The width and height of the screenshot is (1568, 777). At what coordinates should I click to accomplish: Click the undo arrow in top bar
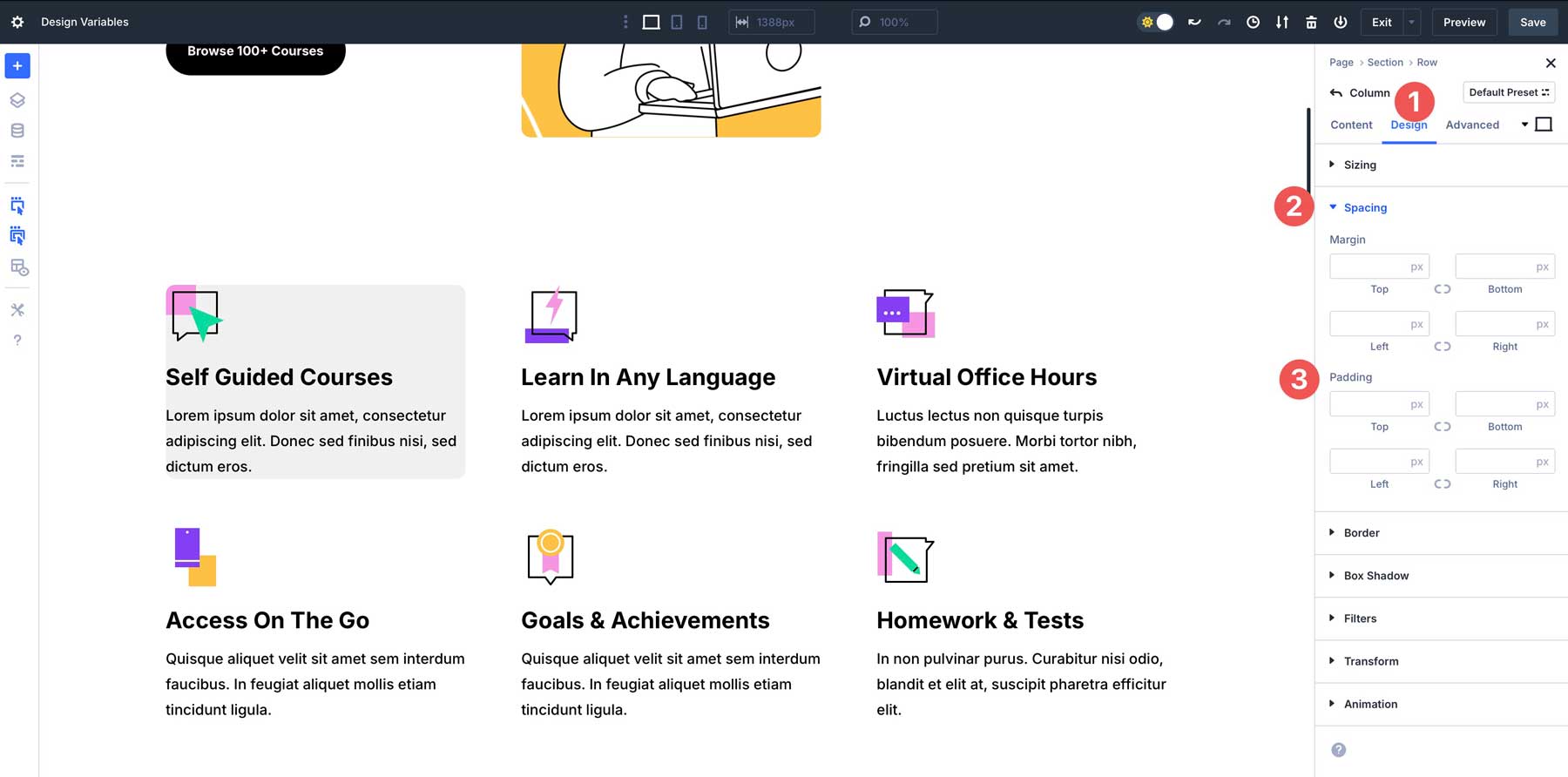pyautogui.click(x=1194, y=23)
